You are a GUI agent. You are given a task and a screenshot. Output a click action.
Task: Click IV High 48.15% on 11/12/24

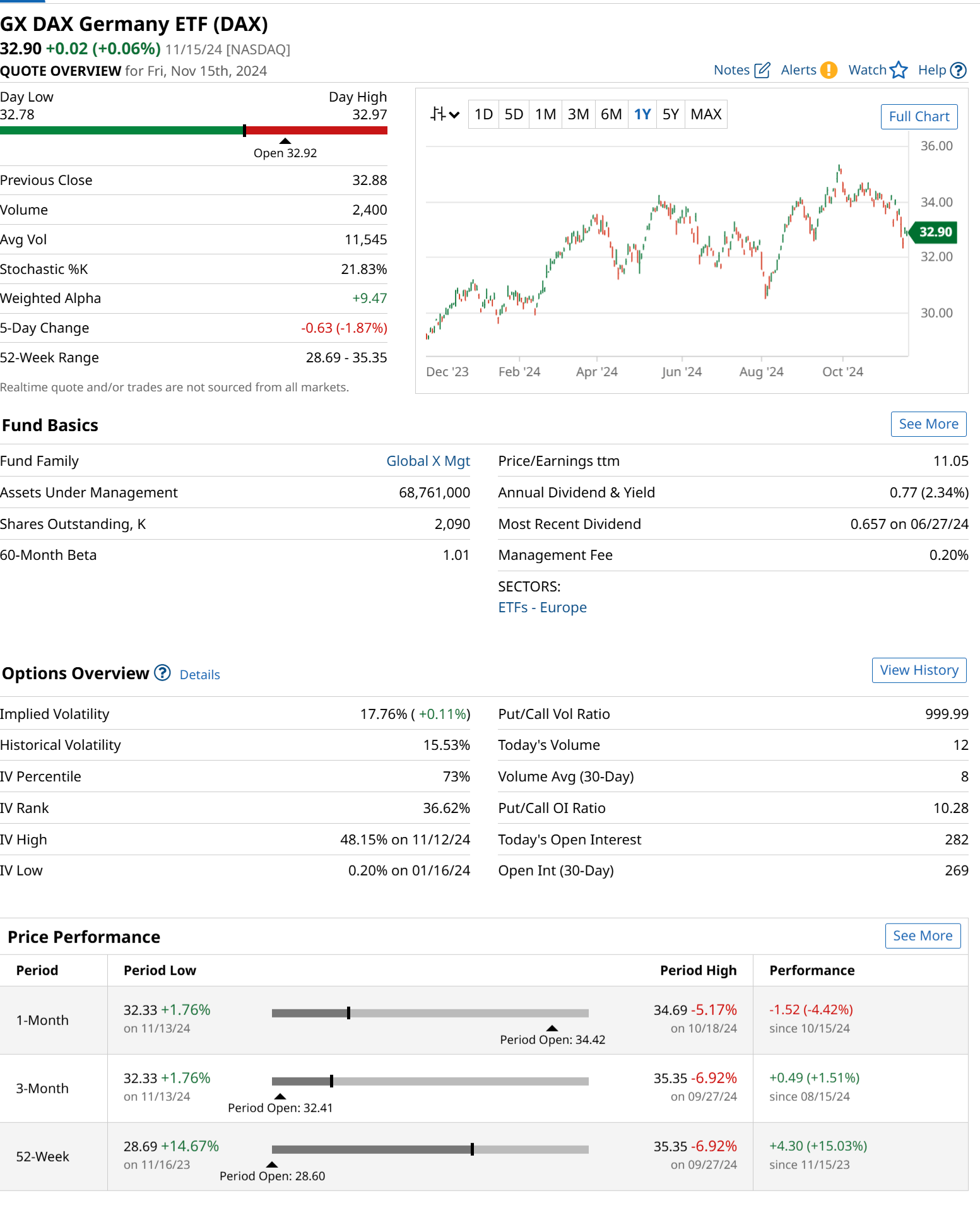pos(405,840)
